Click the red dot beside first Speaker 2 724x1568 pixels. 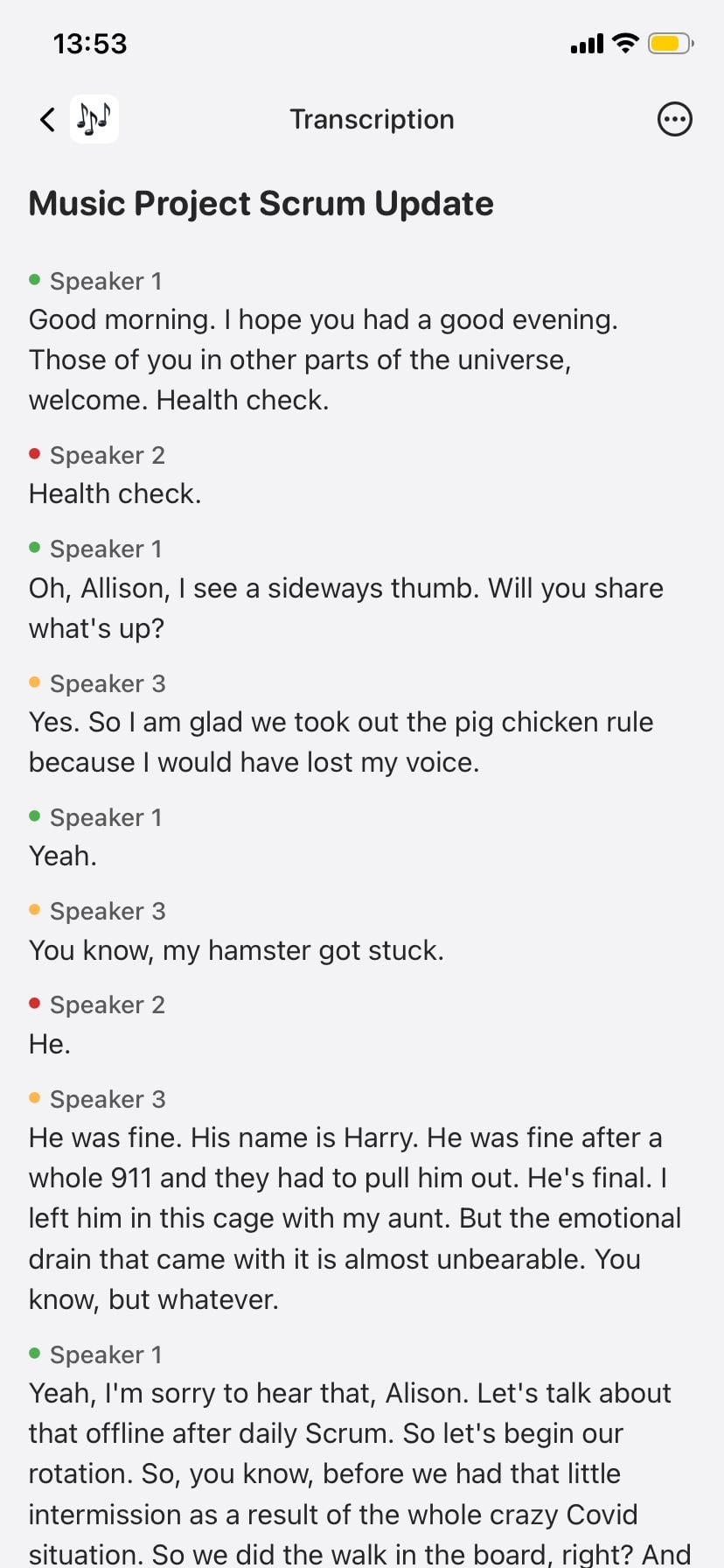(x=35, y=454)
